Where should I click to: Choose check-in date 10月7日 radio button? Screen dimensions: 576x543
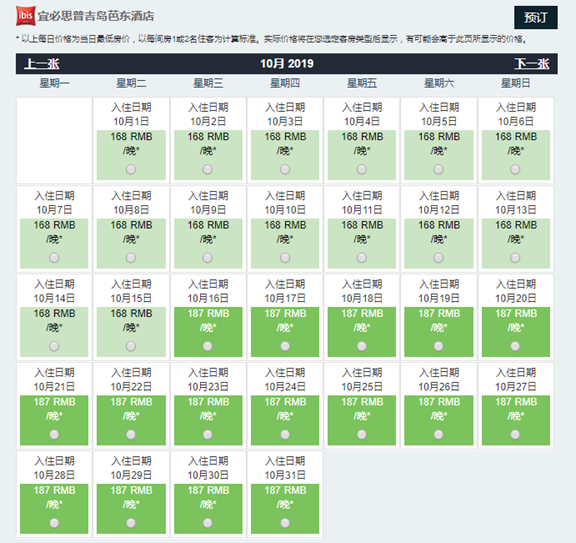click(54, 258)
